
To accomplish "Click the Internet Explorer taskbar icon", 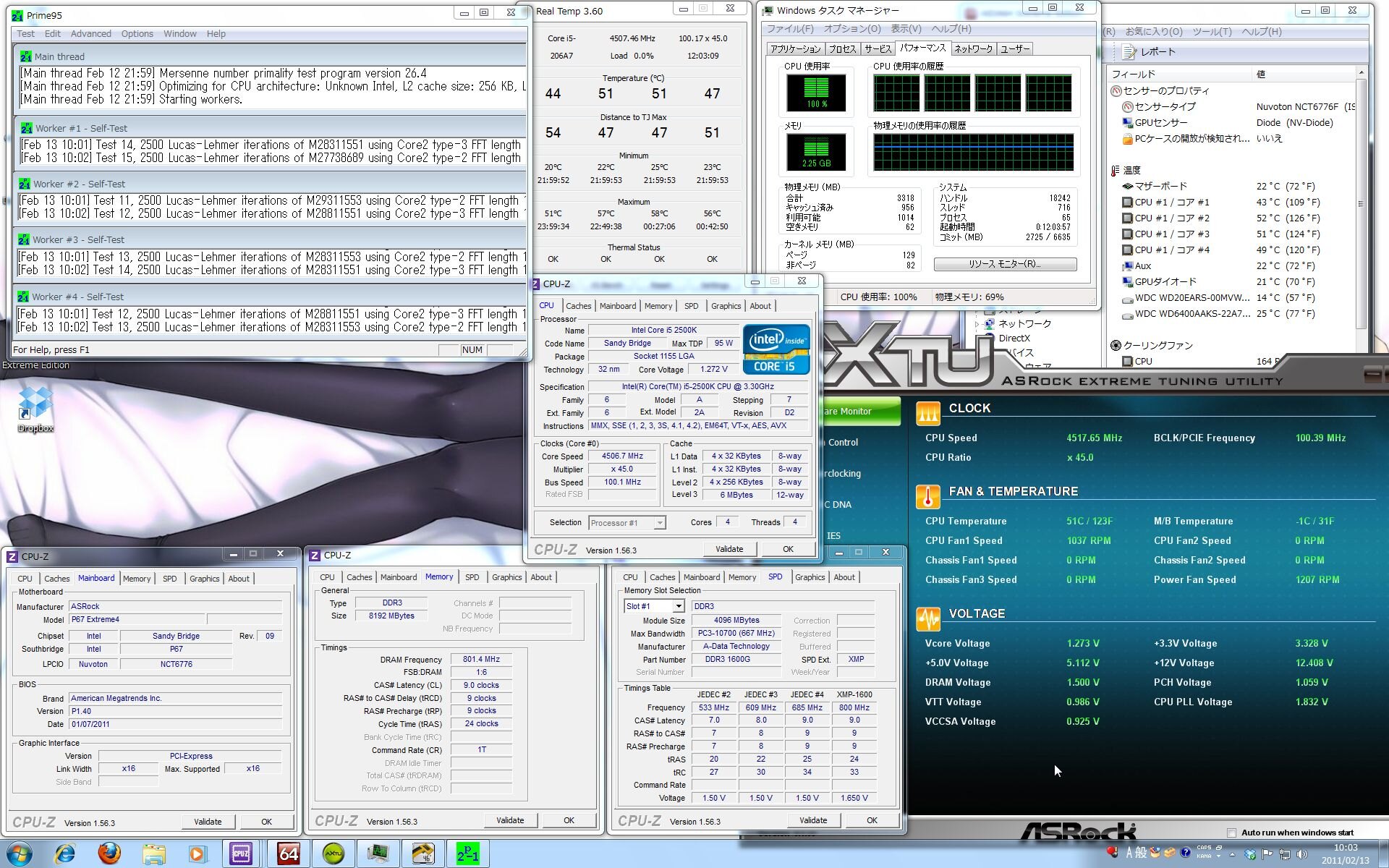I will click(65, 854).
